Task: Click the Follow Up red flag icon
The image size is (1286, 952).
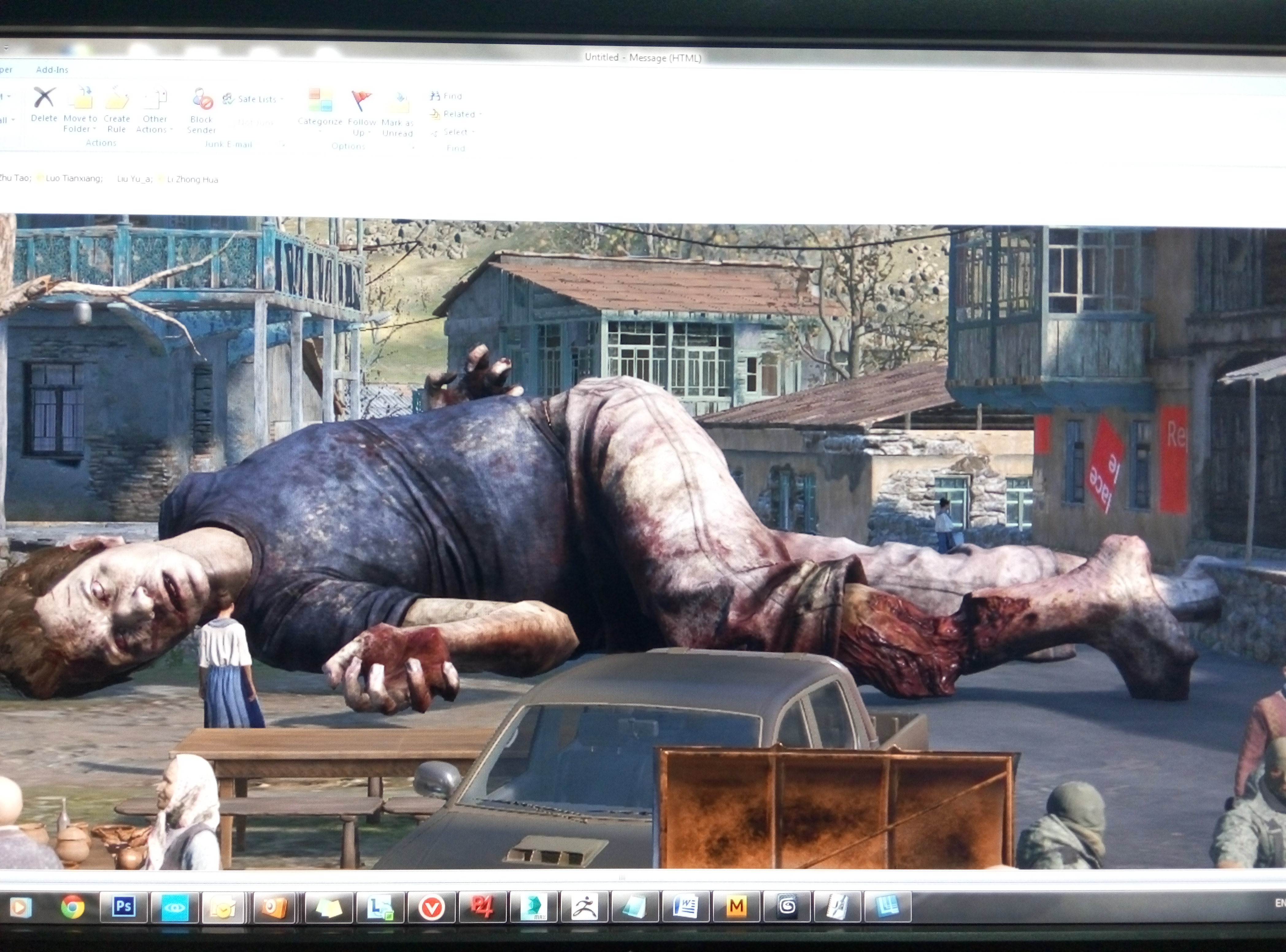Action: coord(361,102)
